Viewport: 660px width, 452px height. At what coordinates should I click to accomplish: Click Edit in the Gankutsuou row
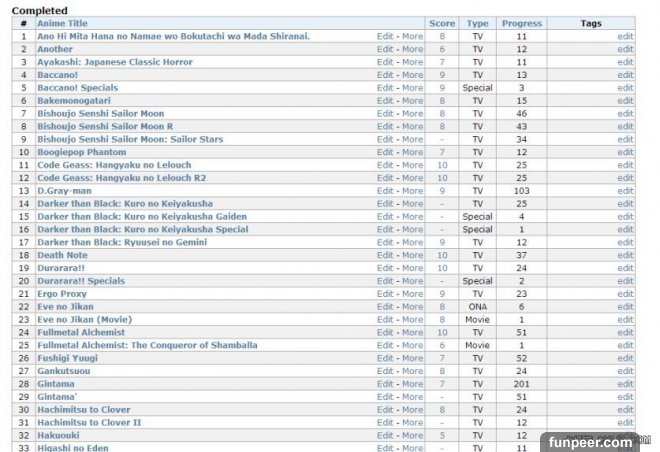(x=384, y=371)
